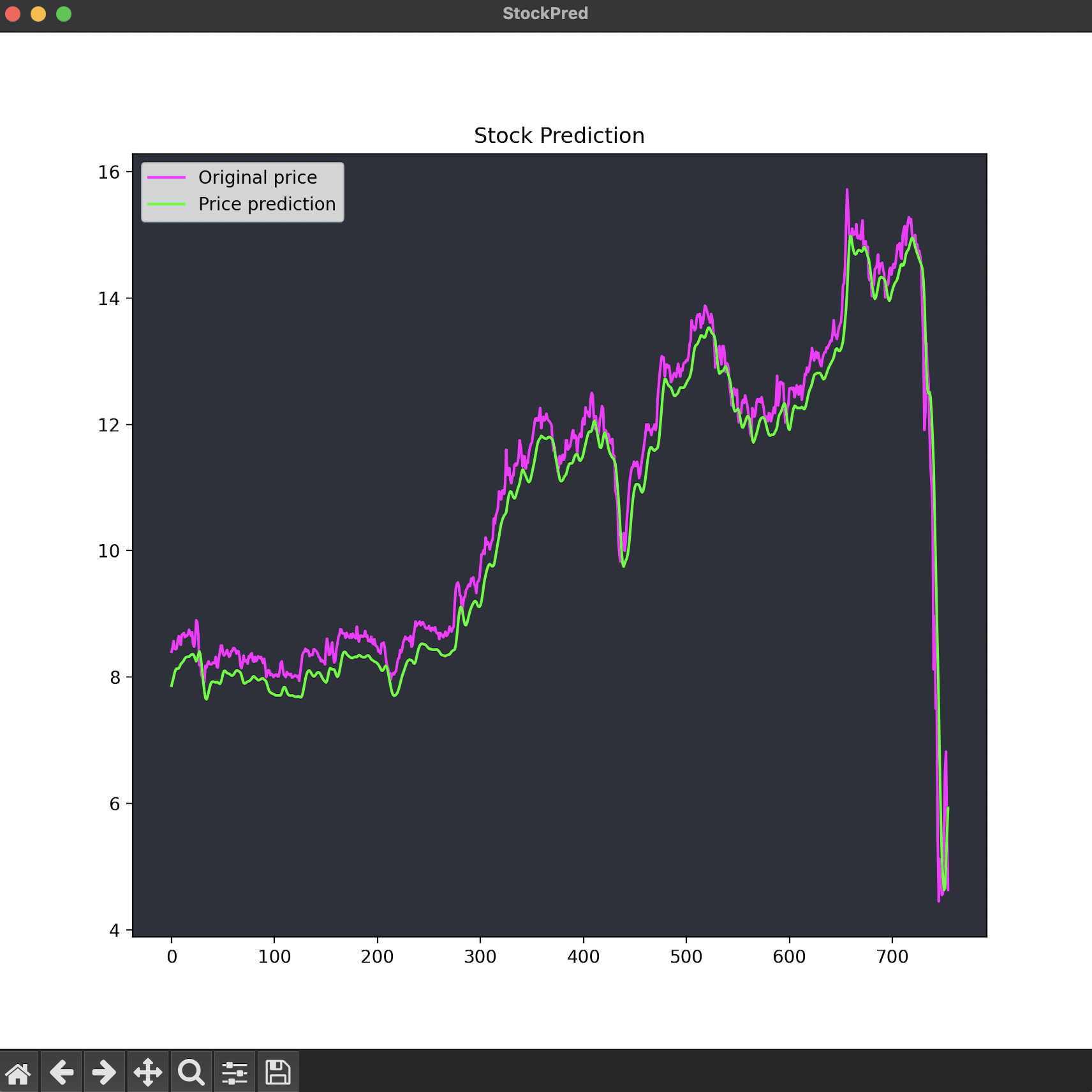This screenshot has height=1092, width=1092.
Task: Minimize the window with the yellow button
Action: point(38,14)
